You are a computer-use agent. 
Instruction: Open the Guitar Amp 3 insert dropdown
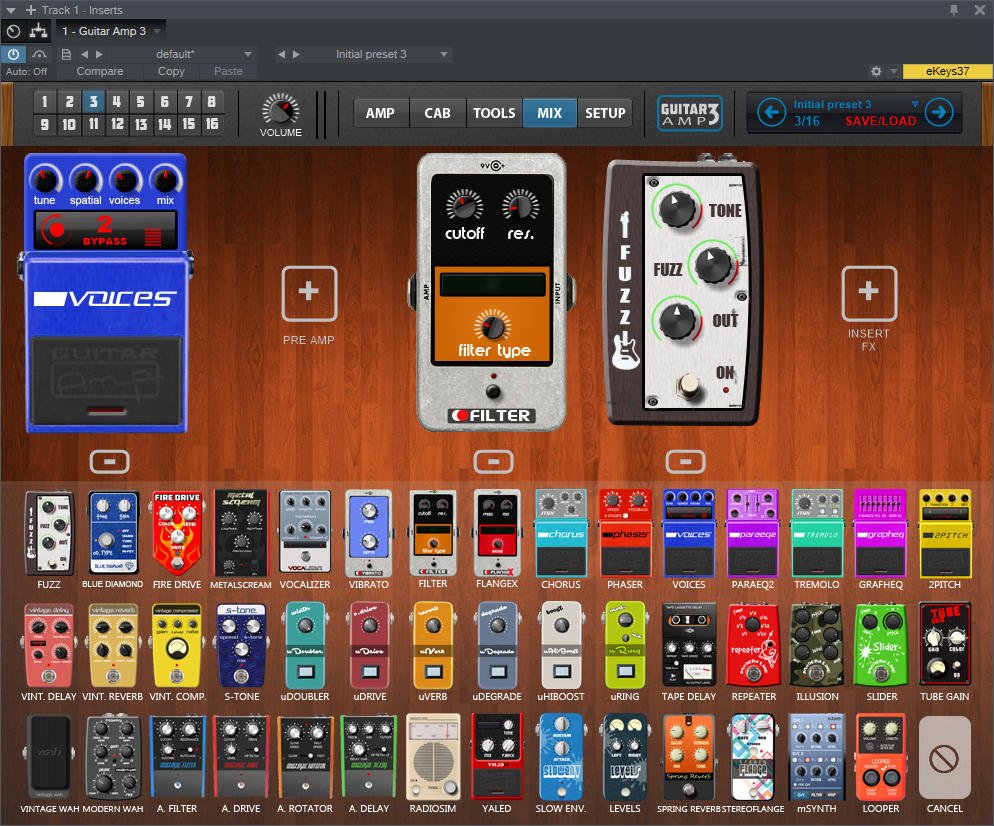pos(158,32)
